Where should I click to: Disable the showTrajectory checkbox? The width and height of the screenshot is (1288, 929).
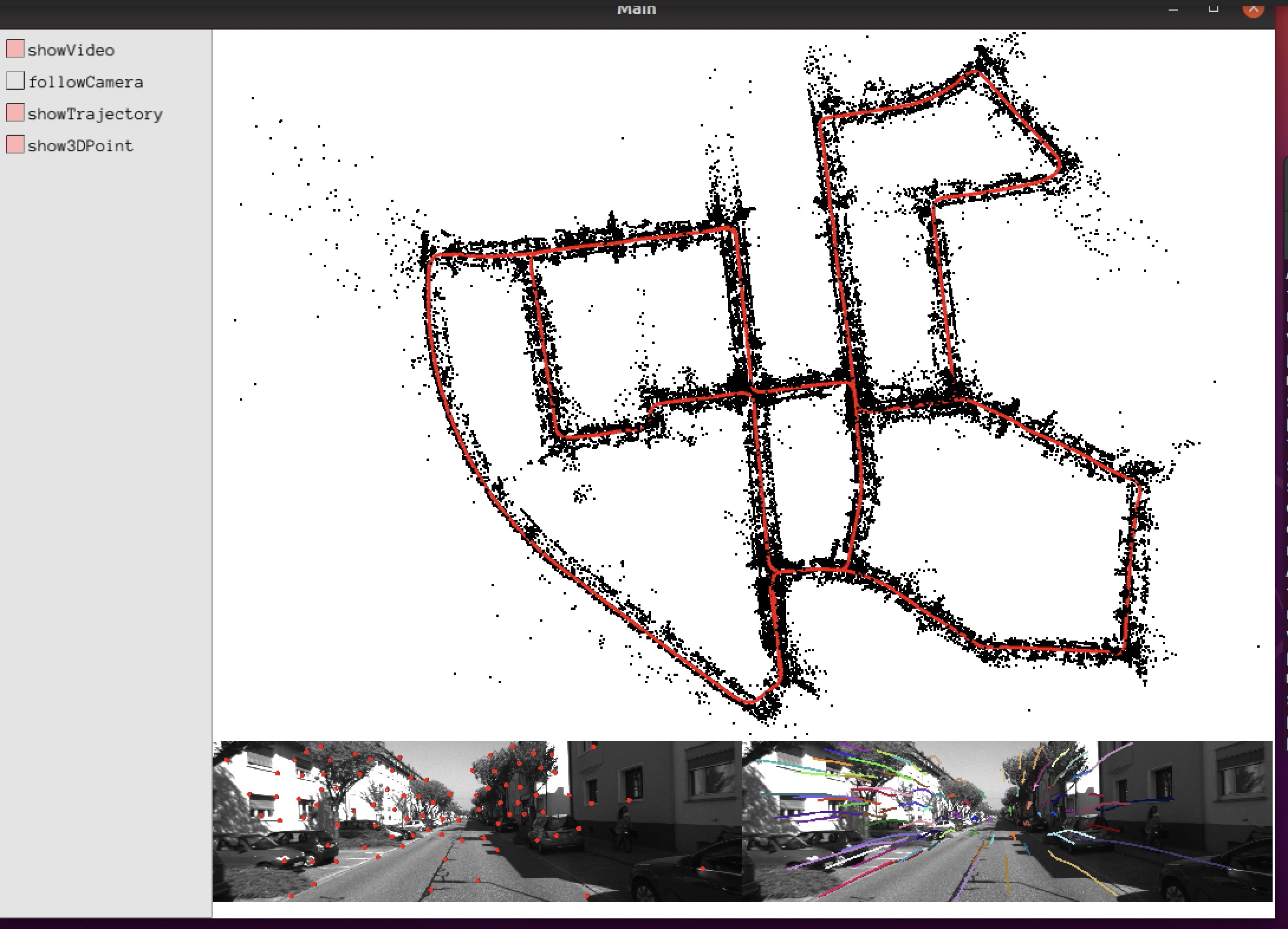[15, 113]
